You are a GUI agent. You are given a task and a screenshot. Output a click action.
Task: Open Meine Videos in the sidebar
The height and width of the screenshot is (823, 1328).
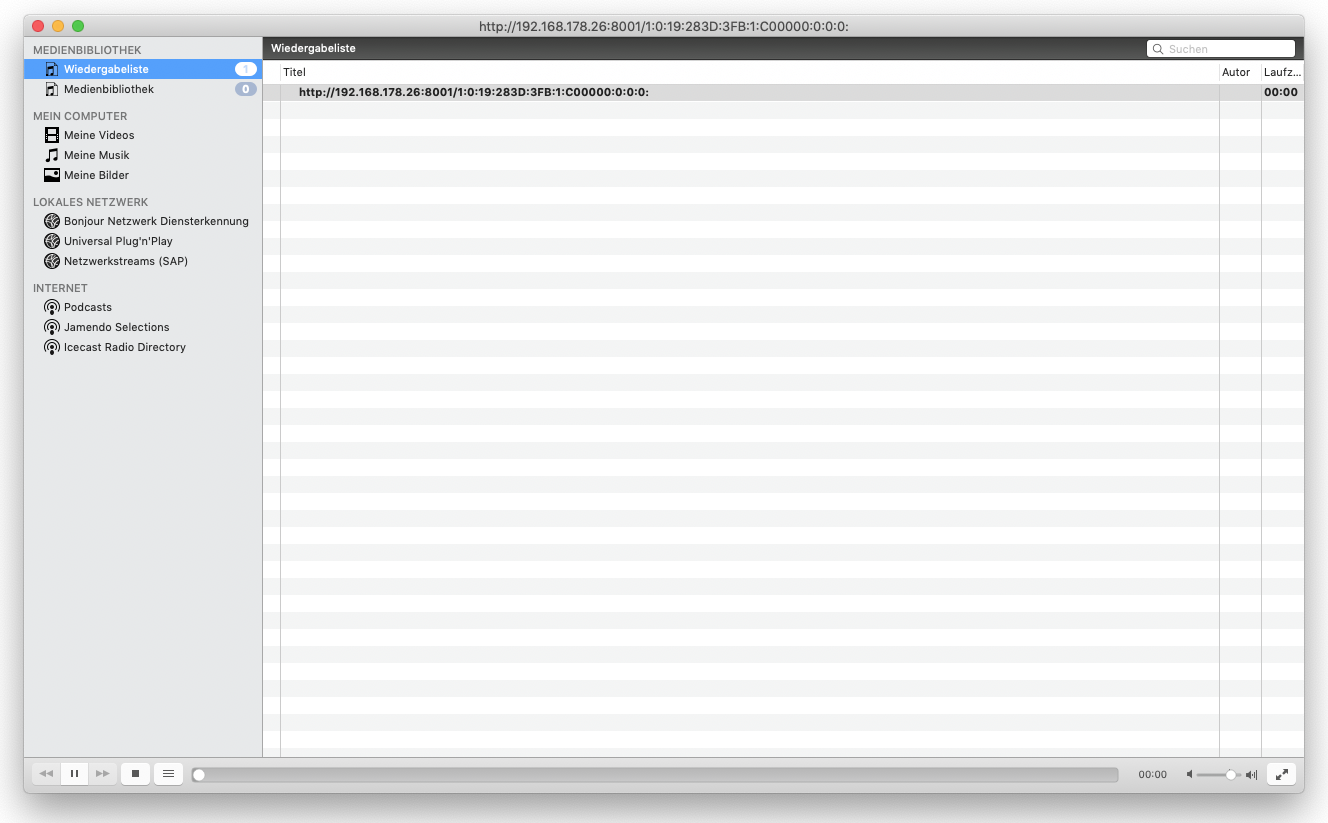click(98, 135)
